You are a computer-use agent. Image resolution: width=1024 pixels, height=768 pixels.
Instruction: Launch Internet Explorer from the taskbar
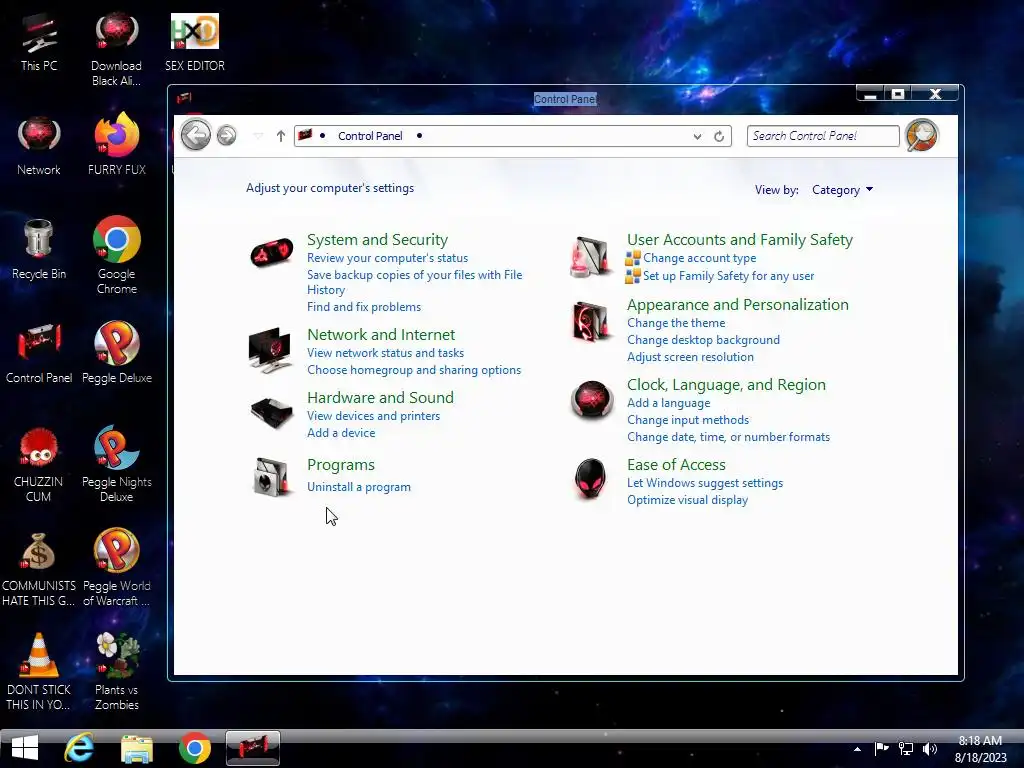[x=79, y=748]
